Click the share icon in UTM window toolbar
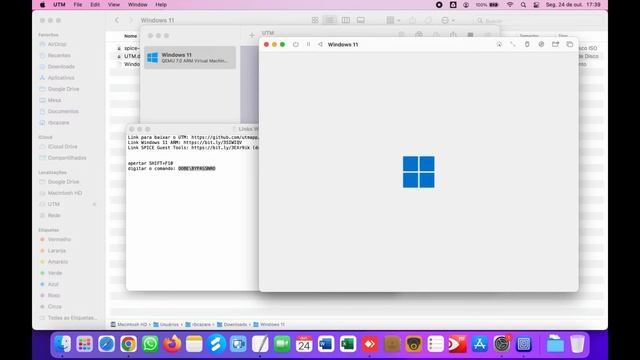Image resolution: width=640 pixels, height=360 pixels. click(x=453, y=35)
